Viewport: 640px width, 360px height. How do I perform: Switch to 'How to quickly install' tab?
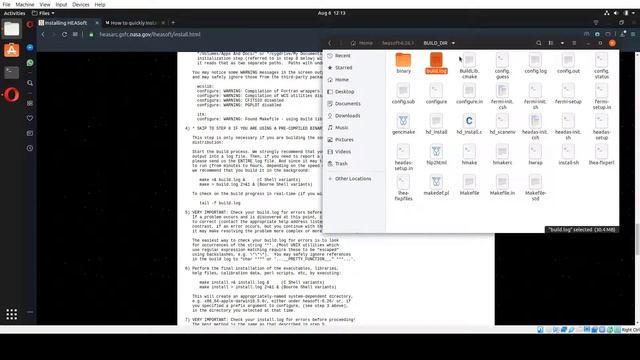point(133,23)
